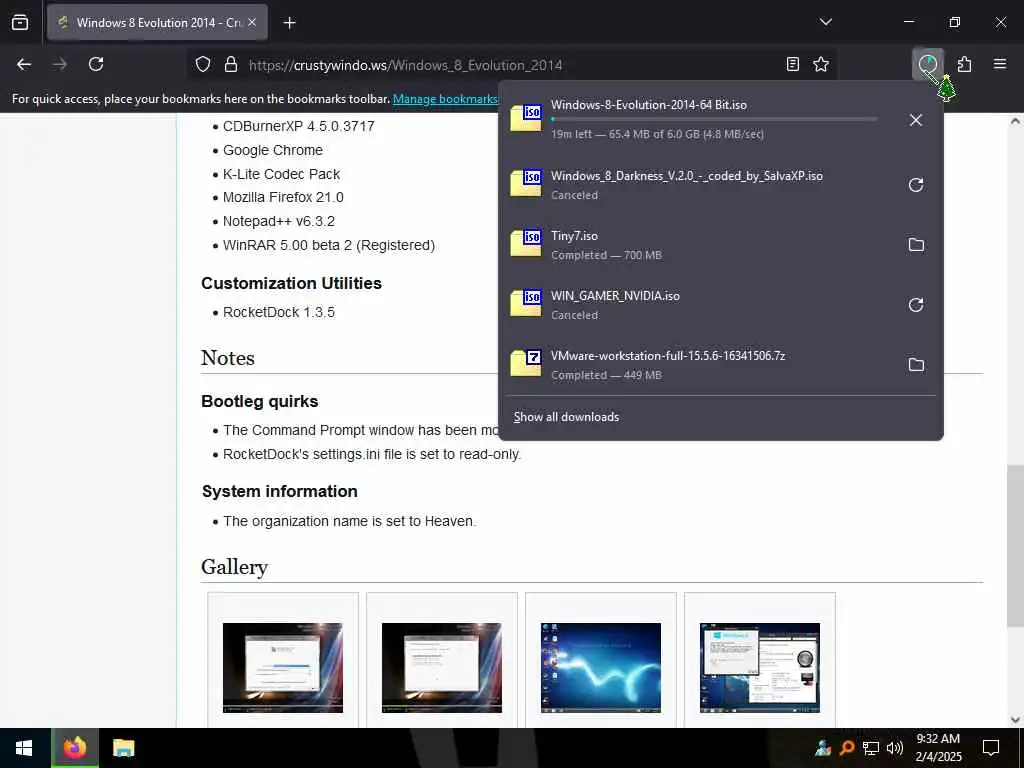Select the CDBurnerXP 4.5.0.3717 list item

tap(298, 126)
